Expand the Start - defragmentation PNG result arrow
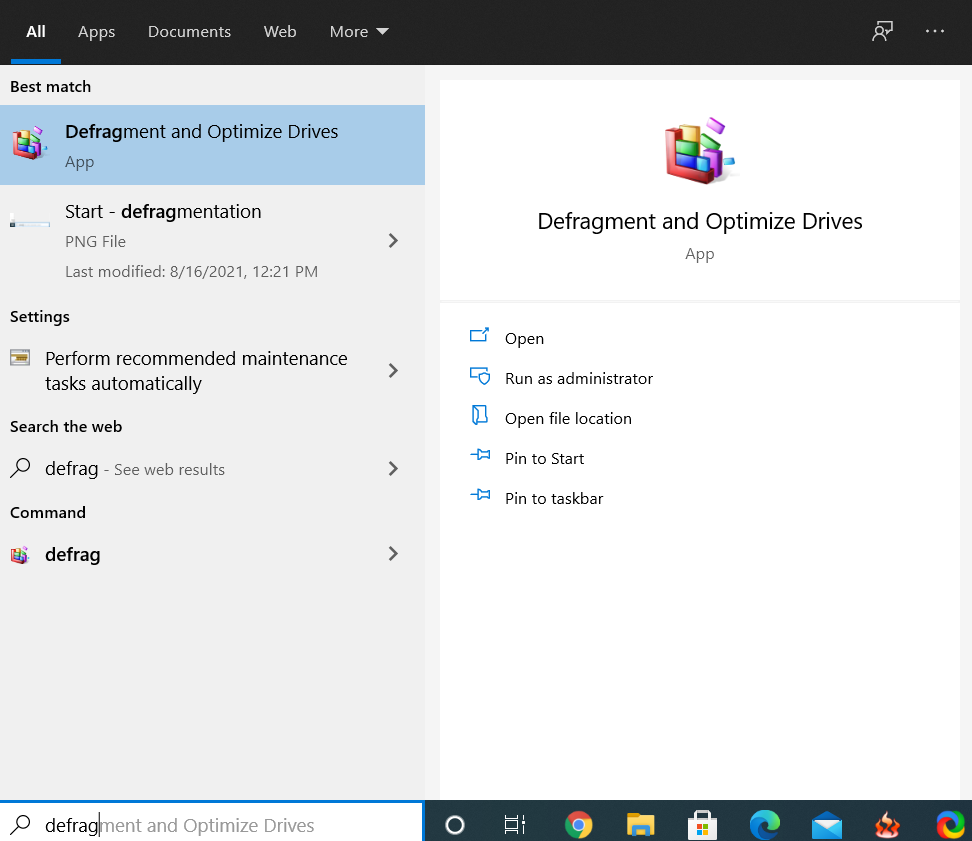The image size is (972, 841). 393,240
